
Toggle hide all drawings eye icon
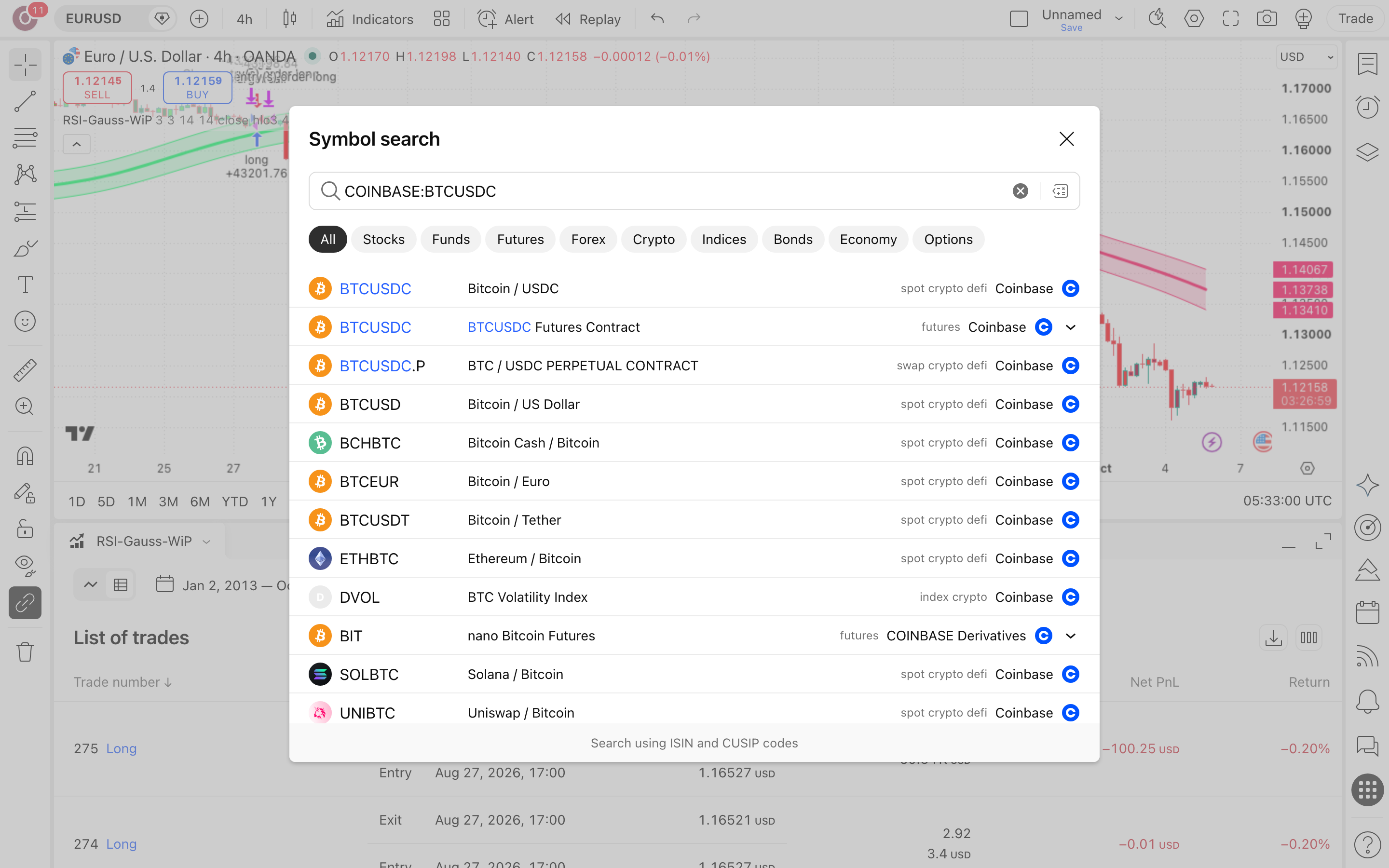(x=25, y=566)
